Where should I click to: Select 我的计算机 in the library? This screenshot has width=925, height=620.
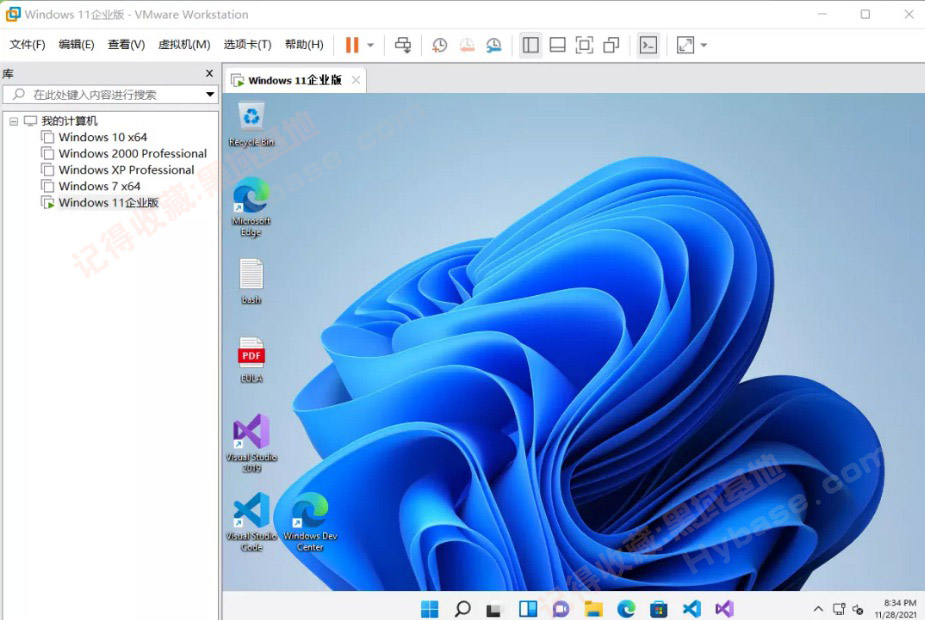(x=69, y=121)
